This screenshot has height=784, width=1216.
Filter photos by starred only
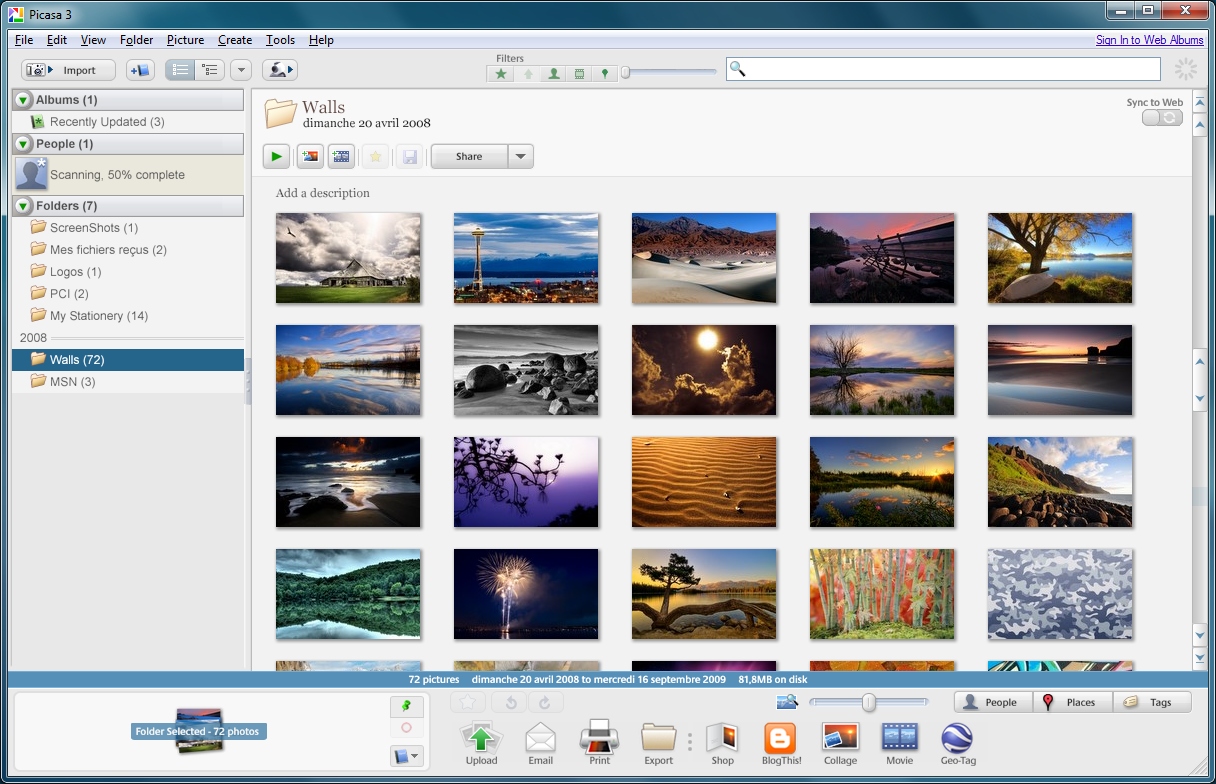pos(500,73)
